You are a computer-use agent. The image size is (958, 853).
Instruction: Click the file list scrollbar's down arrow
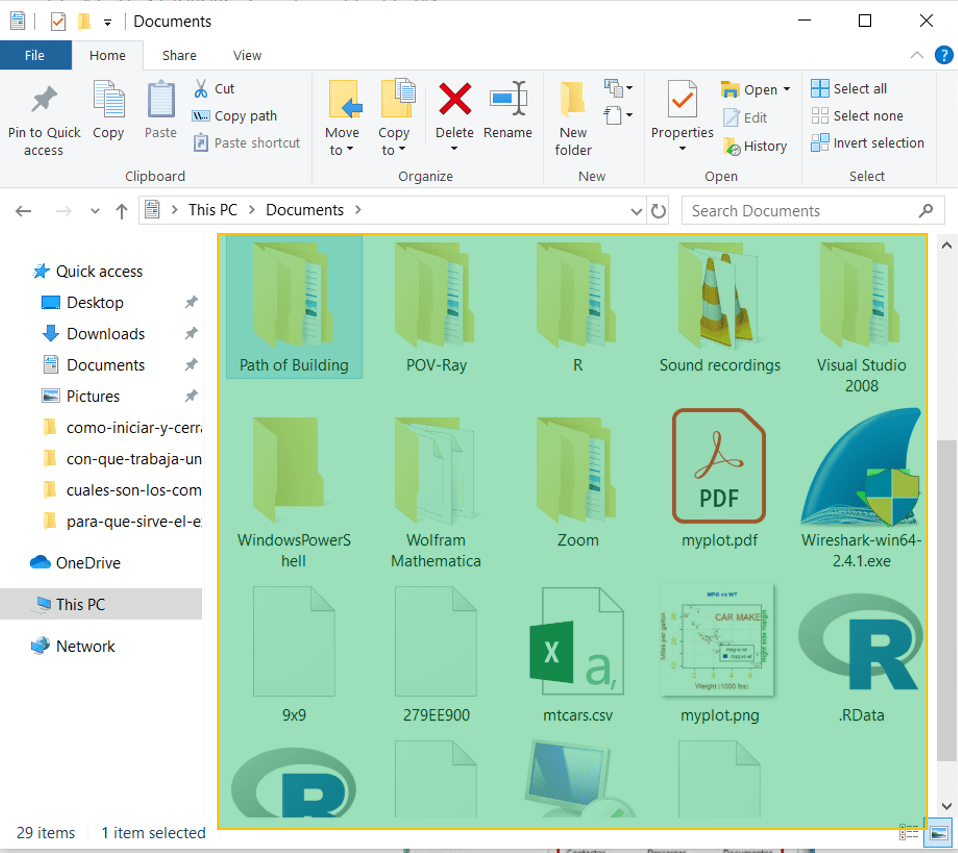(946, 806)
